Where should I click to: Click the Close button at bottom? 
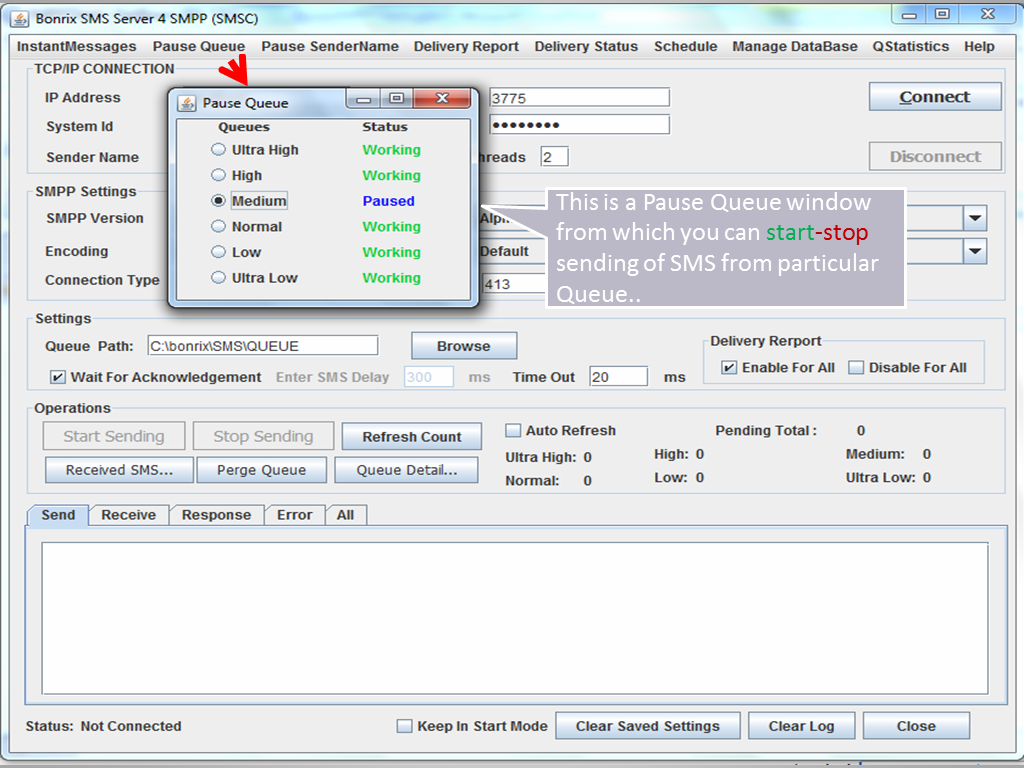click(916, 726)
